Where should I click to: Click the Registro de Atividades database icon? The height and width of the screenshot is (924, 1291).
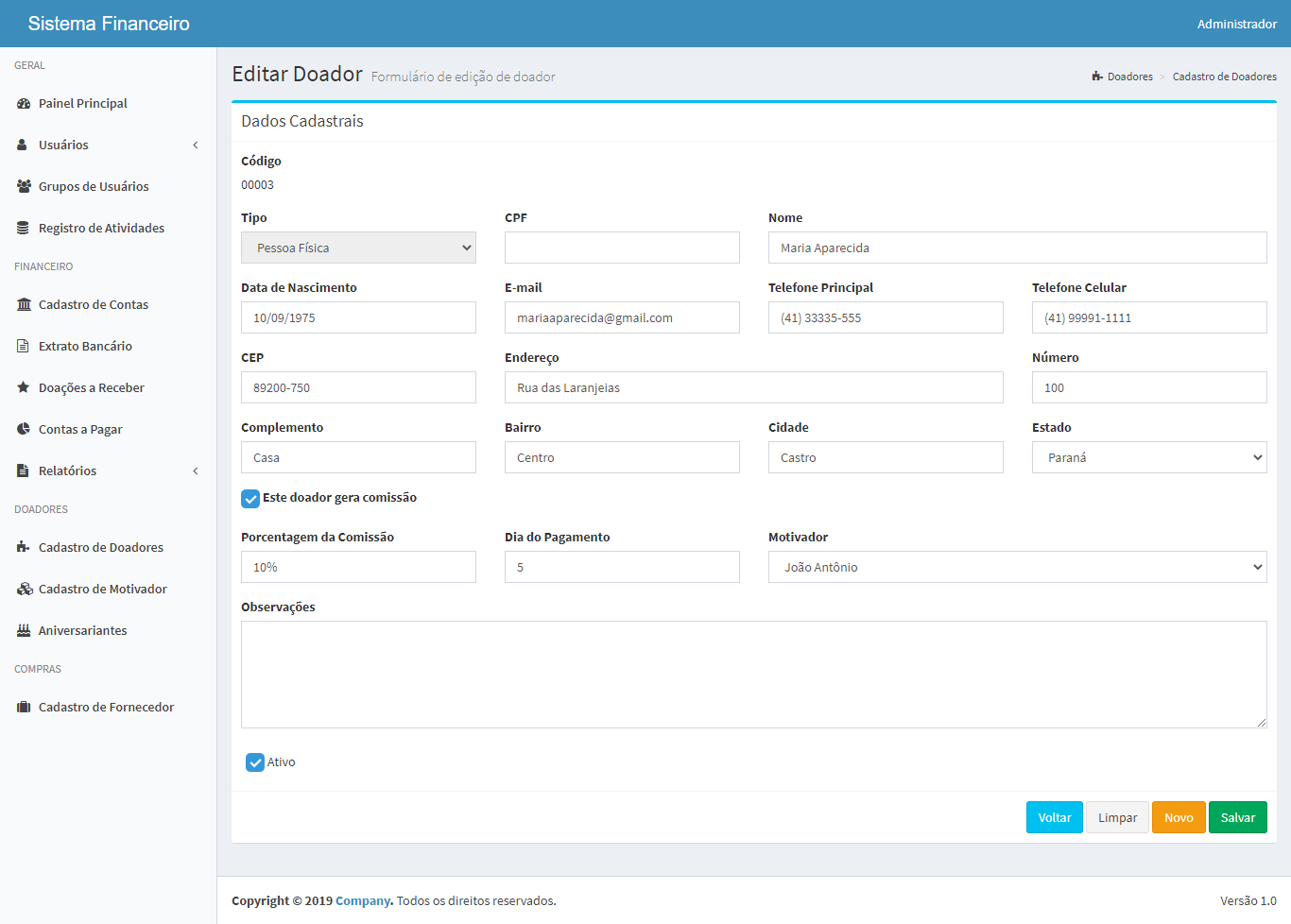click(24, 229)
